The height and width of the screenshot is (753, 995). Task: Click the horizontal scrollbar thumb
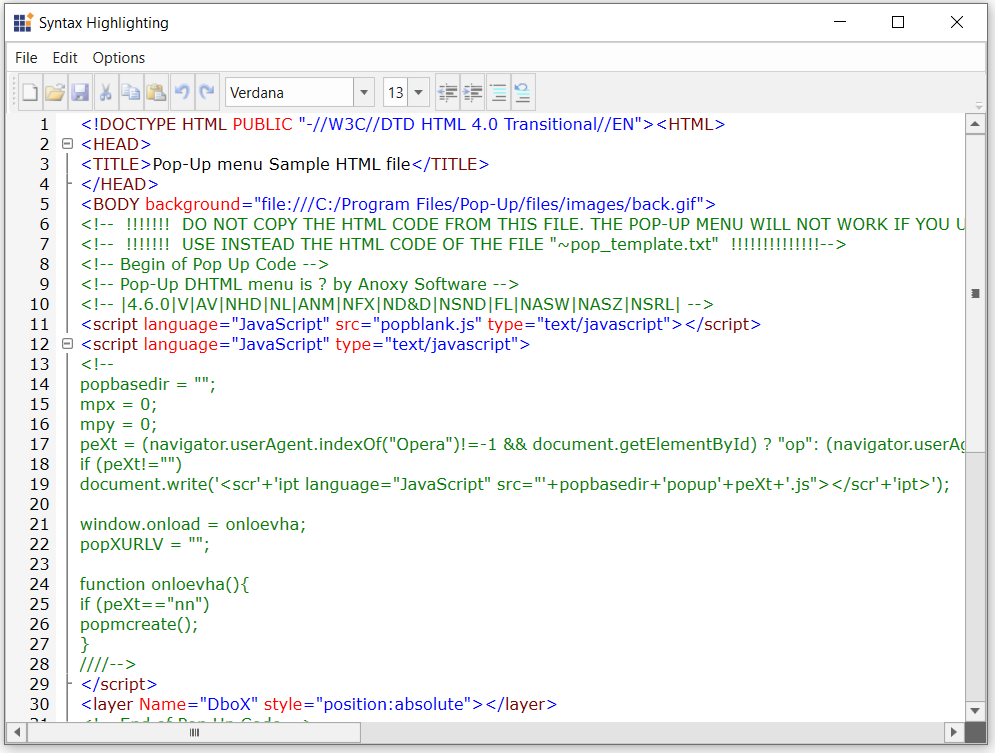pos(194,732)
